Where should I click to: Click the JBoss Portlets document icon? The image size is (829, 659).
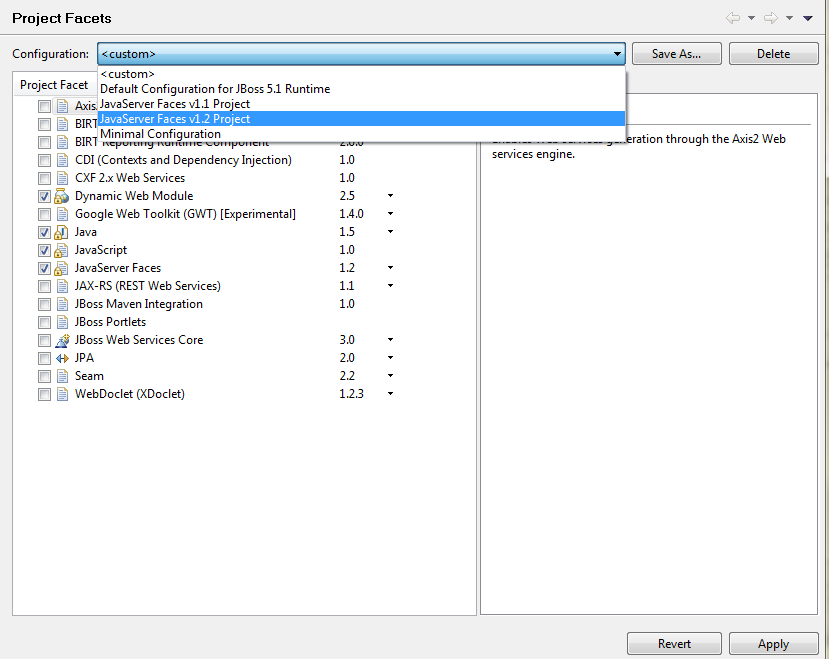pyautogui.click(x=62, y=322)
